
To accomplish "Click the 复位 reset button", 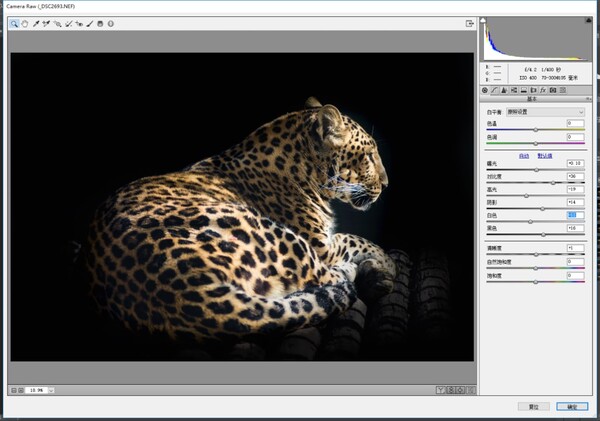I will [534, 407].
